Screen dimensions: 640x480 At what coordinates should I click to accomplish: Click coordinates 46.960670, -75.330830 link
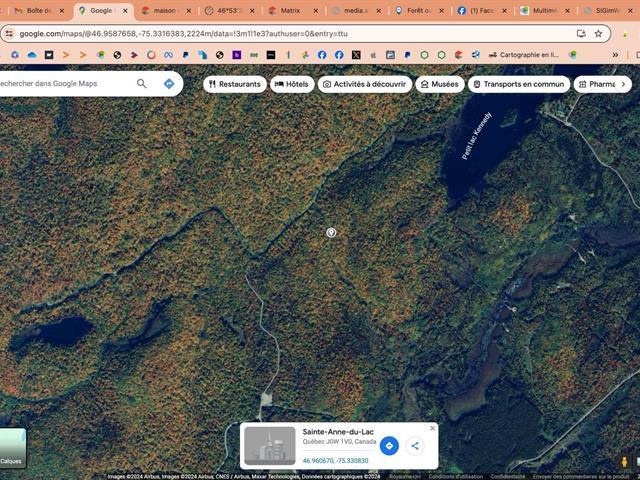tap(336, 460)
